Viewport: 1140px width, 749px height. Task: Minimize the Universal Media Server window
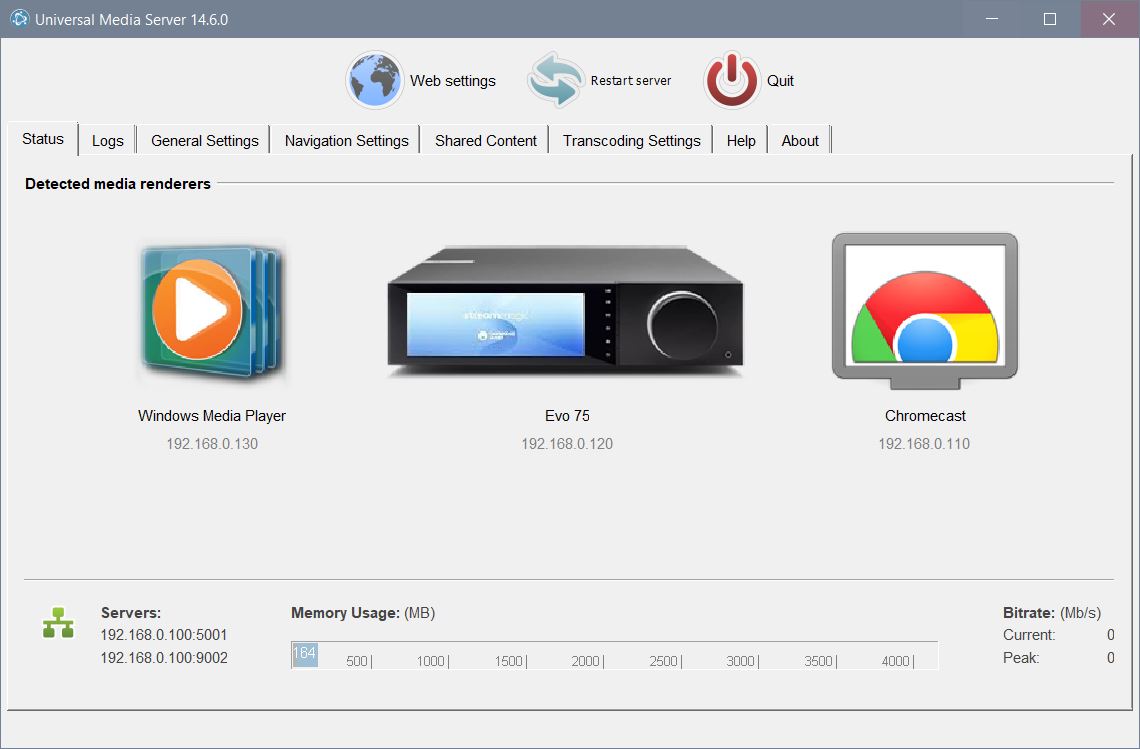[x=992, y=19]
